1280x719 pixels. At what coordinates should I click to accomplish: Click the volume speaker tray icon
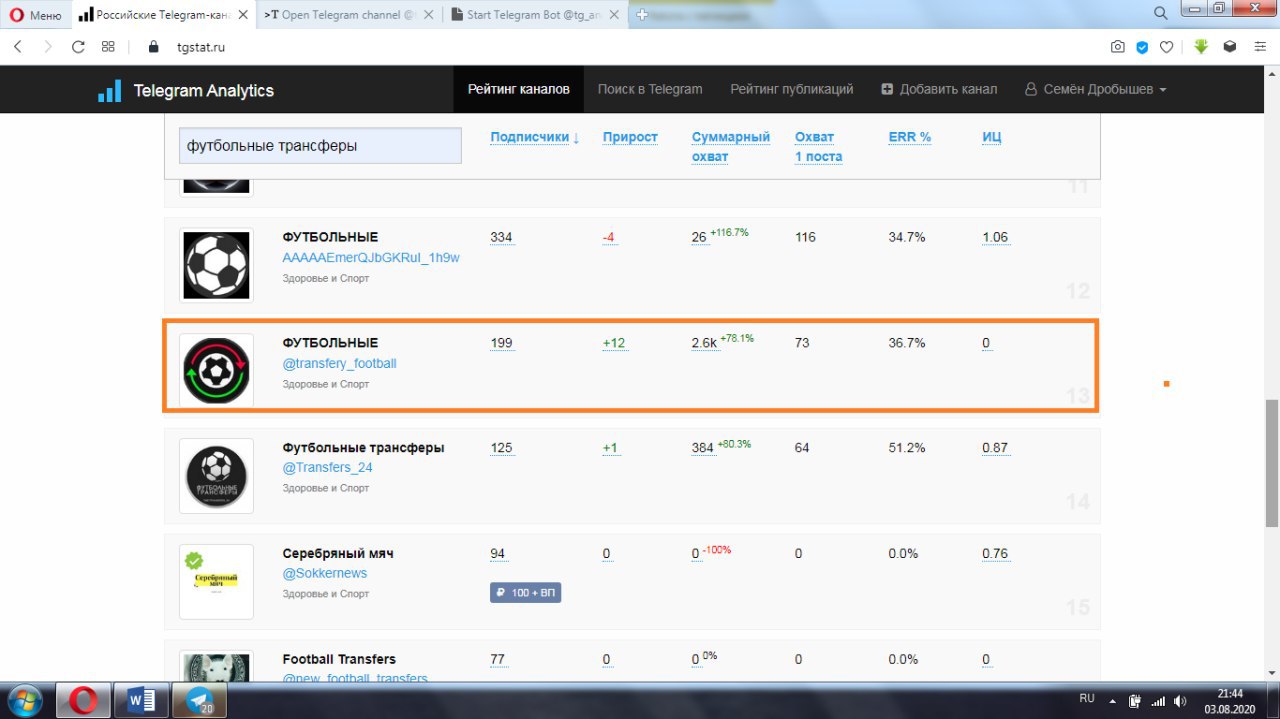[x=1181, y=701]
